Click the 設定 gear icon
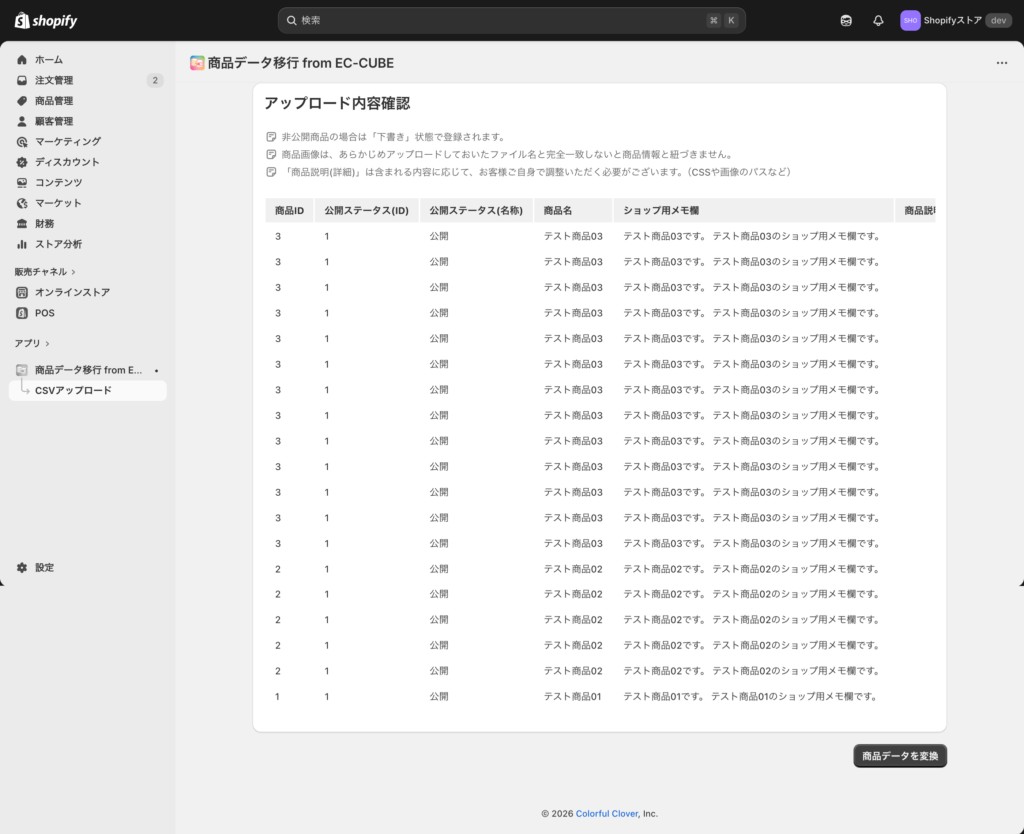1024x834 pixels. click(x=22, y=568)
